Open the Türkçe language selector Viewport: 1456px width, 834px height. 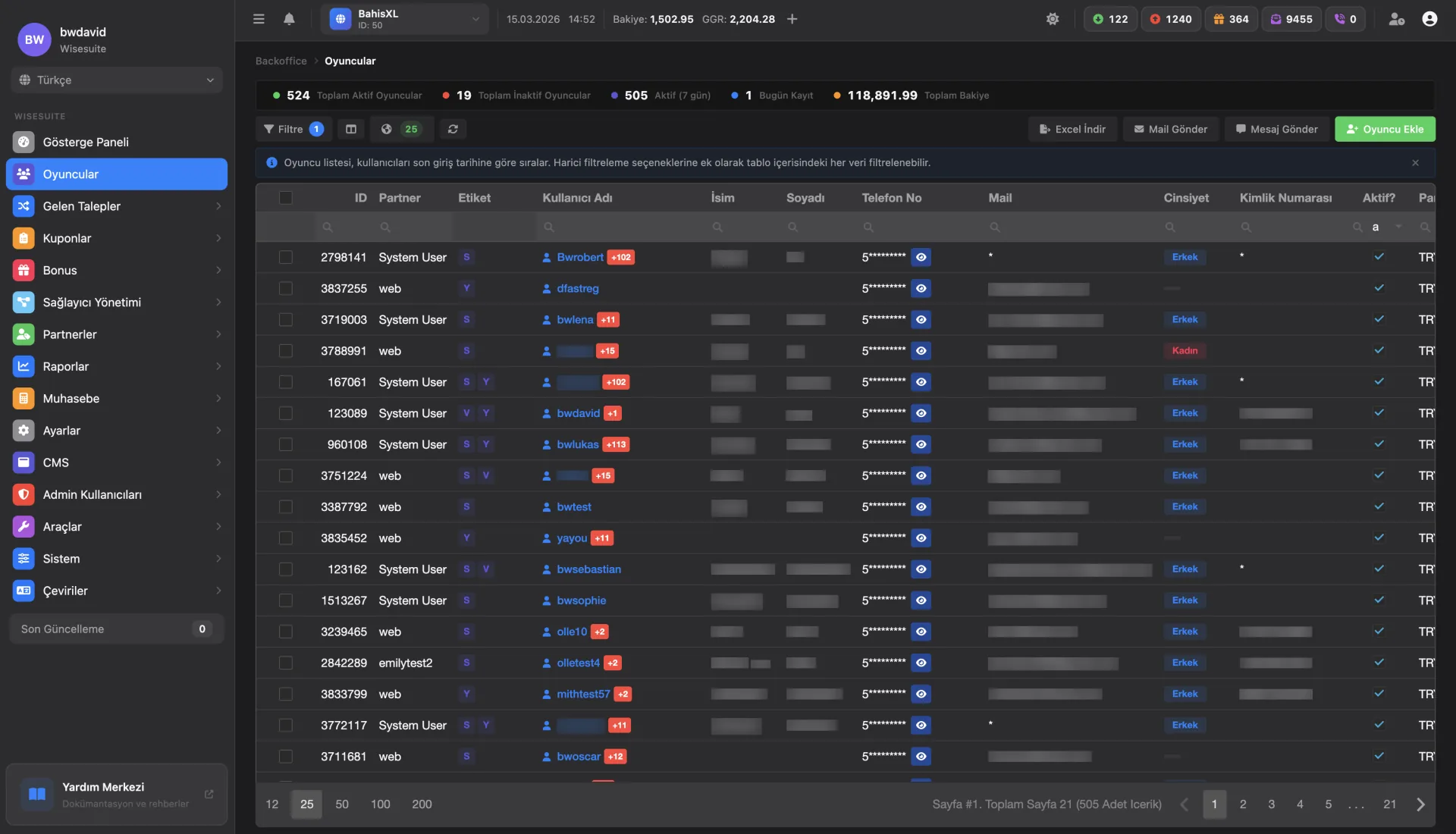coord(116,80)
